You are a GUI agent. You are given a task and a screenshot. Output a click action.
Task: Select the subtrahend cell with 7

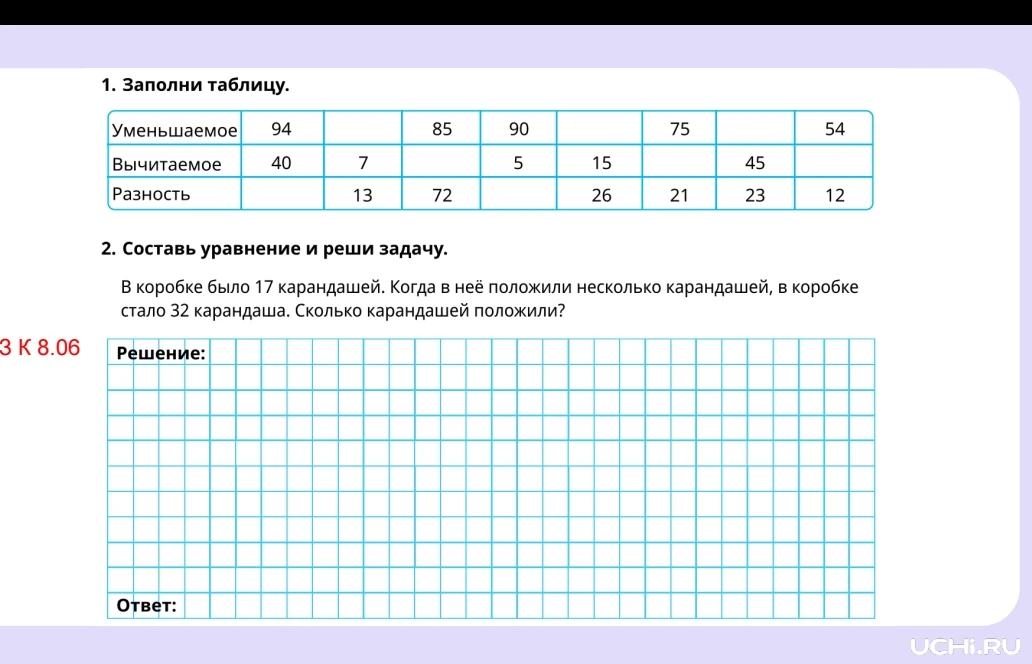click(x=363, y=162)
